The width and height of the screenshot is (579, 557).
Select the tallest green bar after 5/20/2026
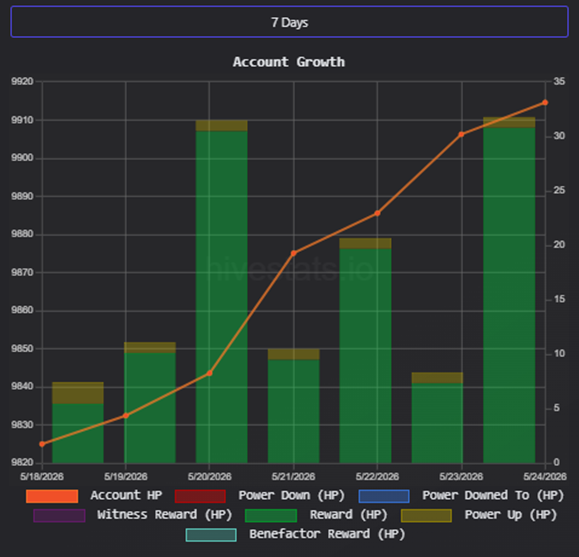tap(222, 297)
